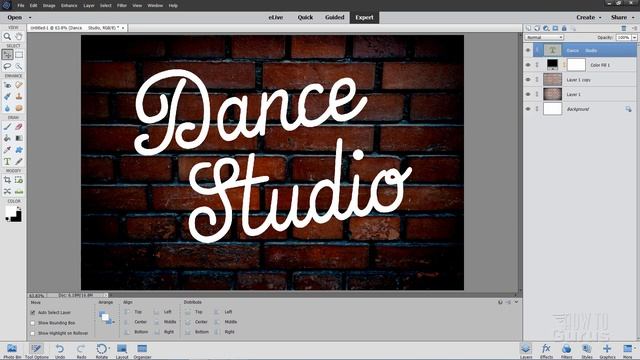This screenshot has width=640, height=360.
Task: Hide the Color Fill 1 layer
Action: tap(528, 65)
